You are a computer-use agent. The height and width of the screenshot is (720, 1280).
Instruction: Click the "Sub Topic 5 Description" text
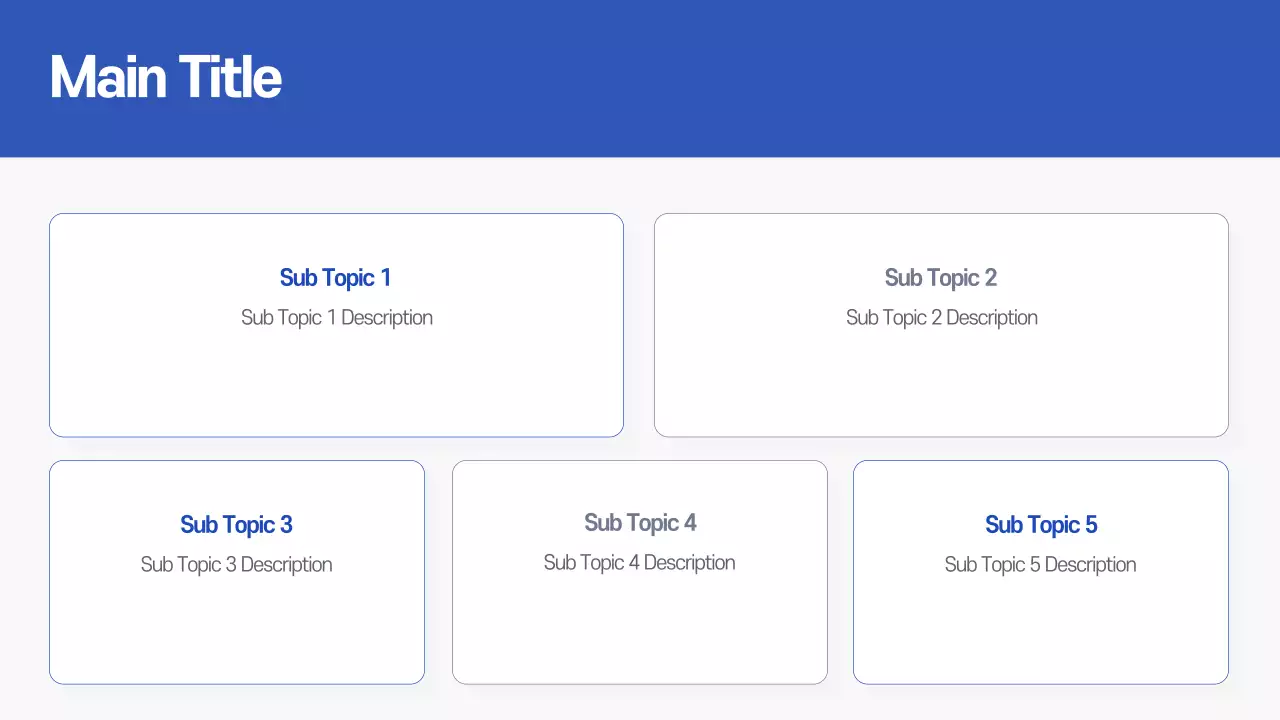click(1041, 565)
